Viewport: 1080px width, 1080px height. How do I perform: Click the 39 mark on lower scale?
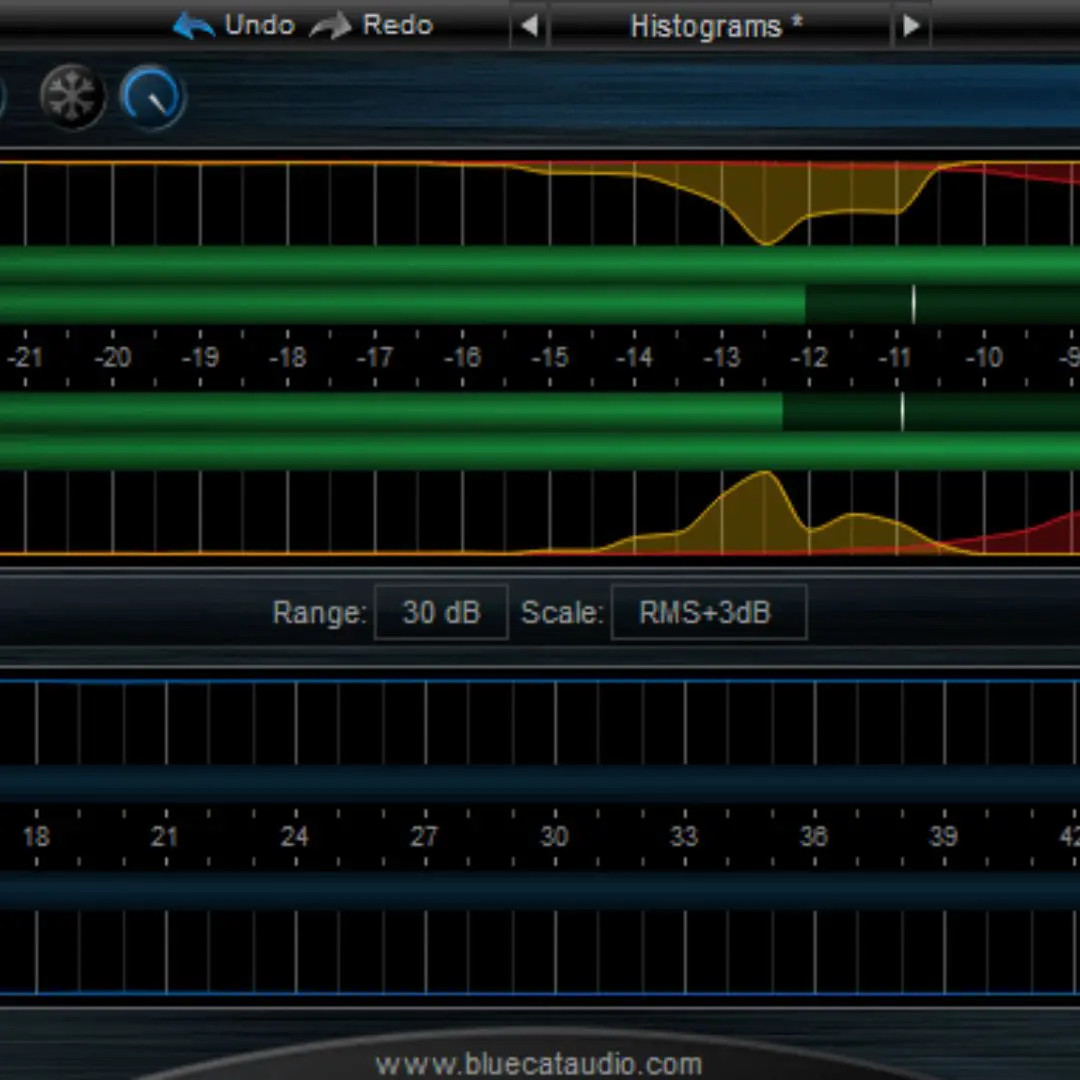944,837
